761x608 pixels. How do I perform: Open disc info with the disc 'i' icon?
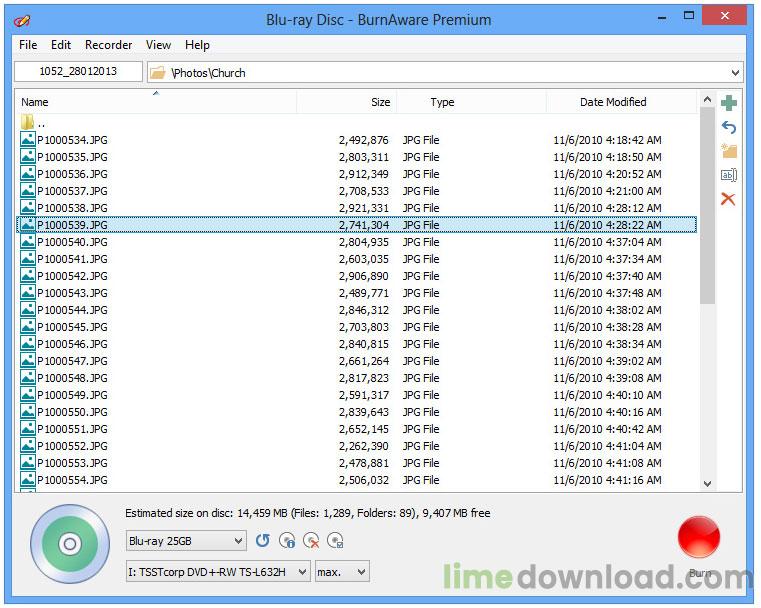coord(287,541)
